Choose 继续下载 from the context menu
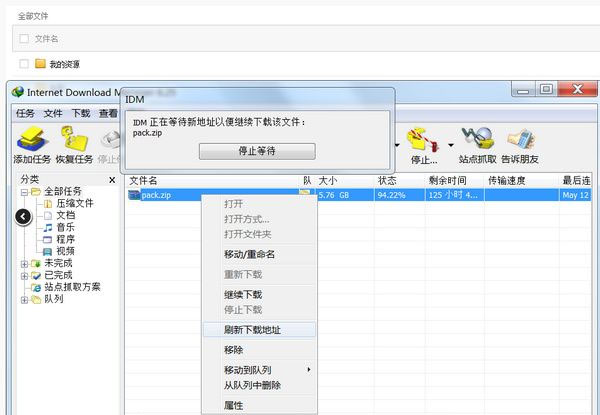Screen dimensions: 600x415 [x=259, y=295]
